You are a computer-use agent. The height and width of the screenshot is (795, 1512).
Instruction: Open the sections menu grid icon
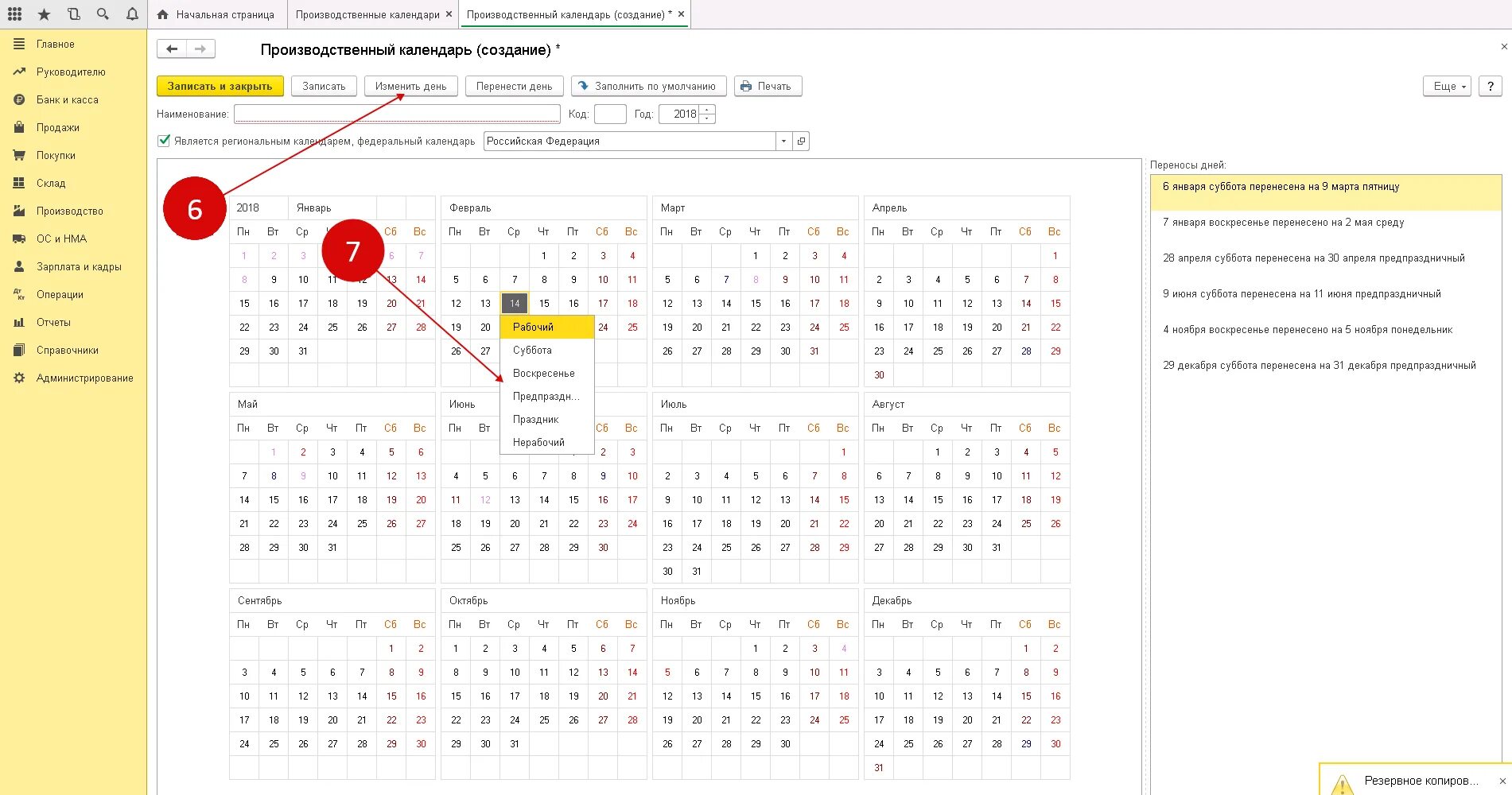pos(14,14)
